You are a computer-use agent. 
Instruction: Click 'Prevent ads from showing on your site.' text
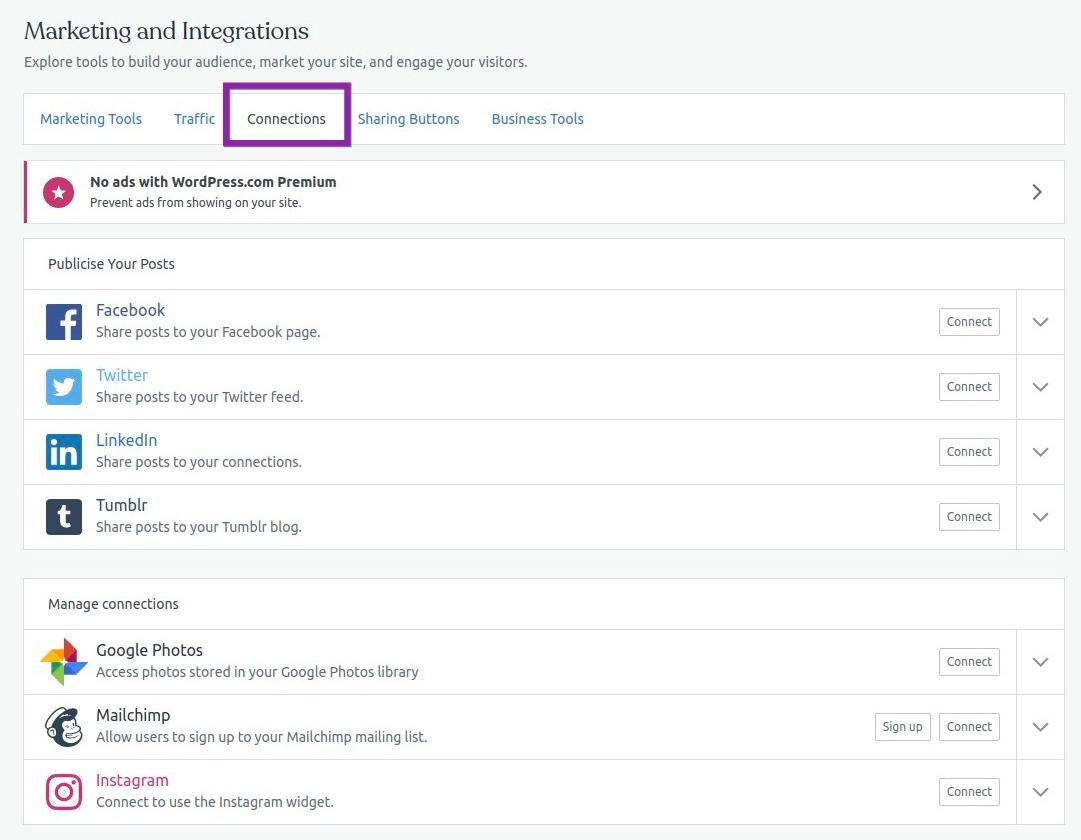click(196, 203)
